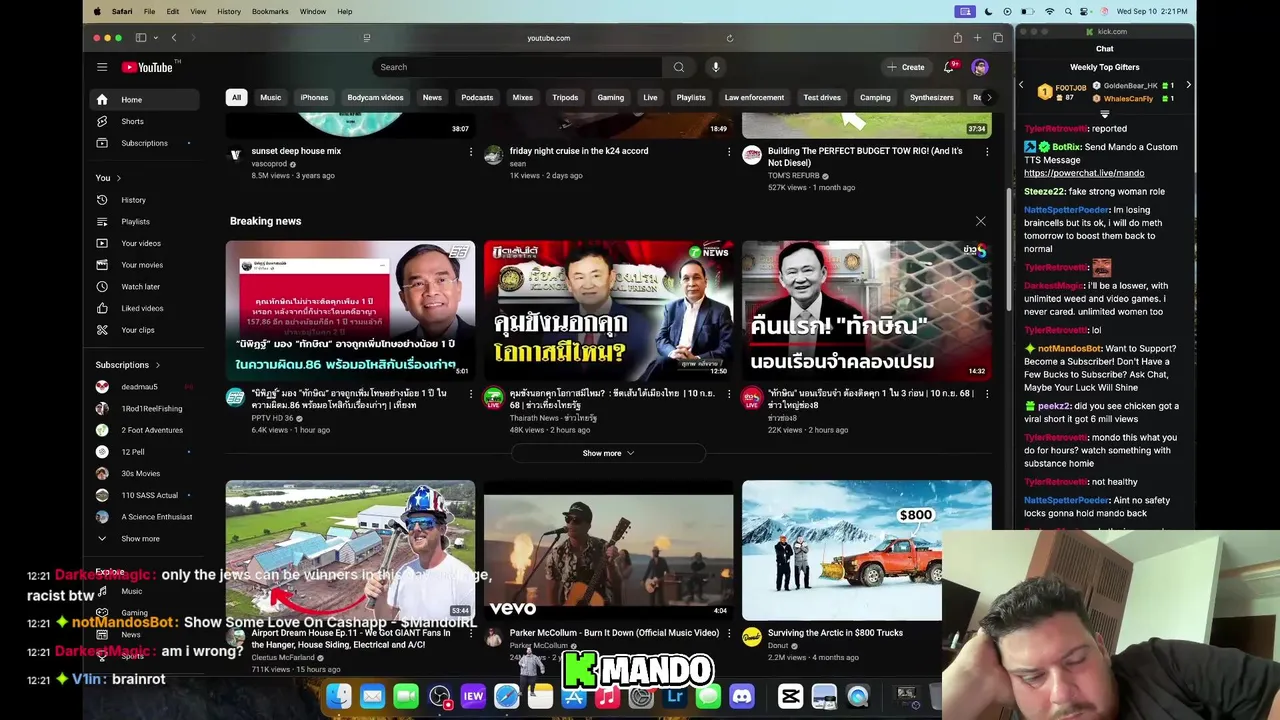Open CapCut from the Dock
Viewport: 1280px width, 720px height.
click(790, 696)
